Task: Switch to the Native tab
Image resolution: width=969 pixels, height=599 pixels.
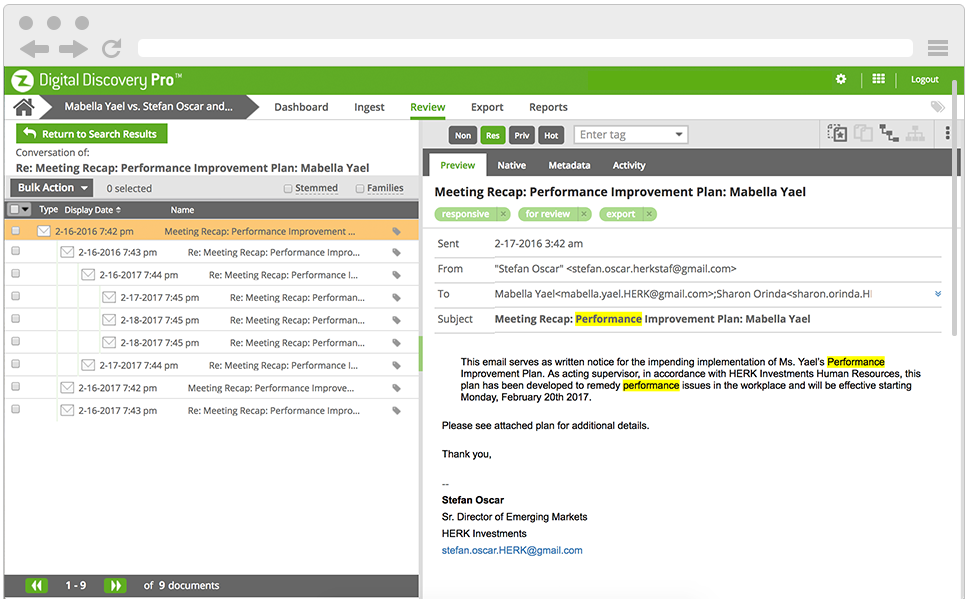Action: click(512, 165)
